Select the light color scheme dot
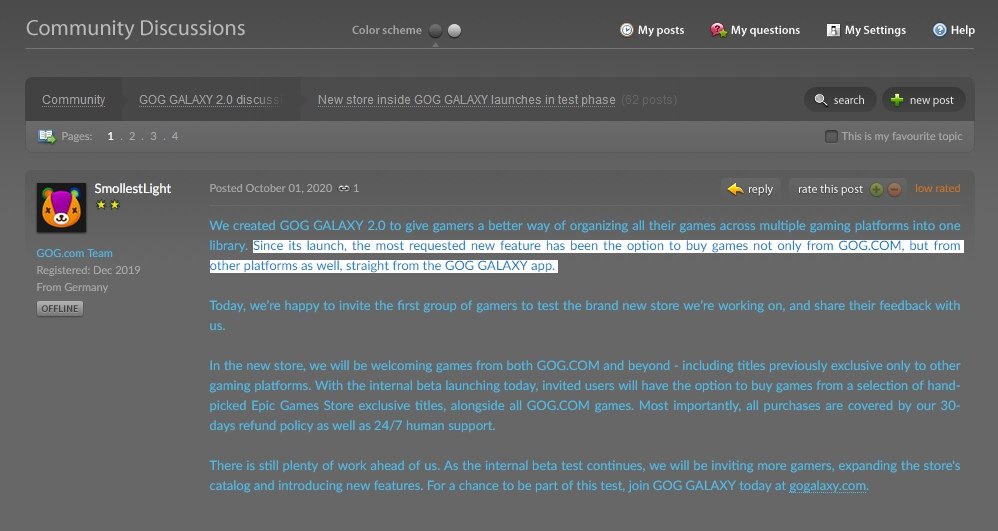The width and height of the screenshot is (998, 531). 454,30
